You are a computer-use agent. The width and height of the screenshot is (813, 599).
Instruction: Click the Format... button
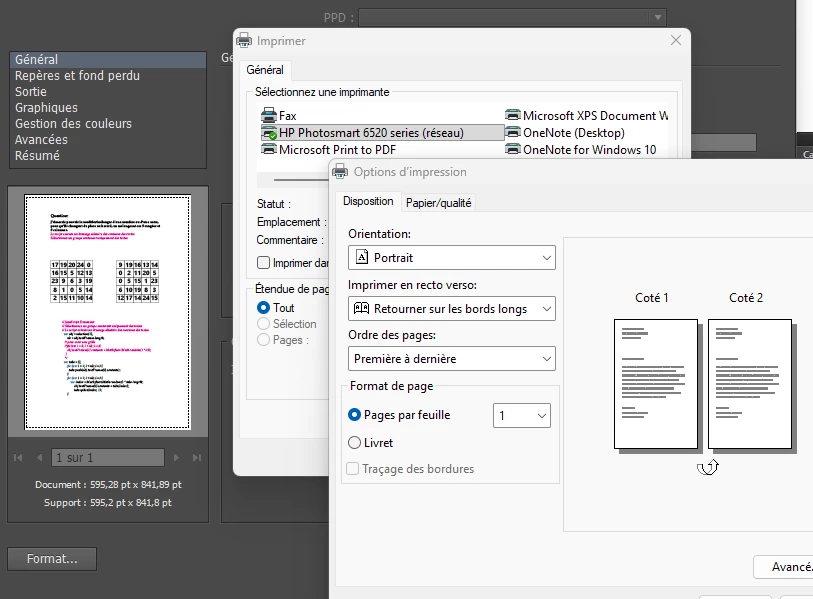(x=52, y=559)
